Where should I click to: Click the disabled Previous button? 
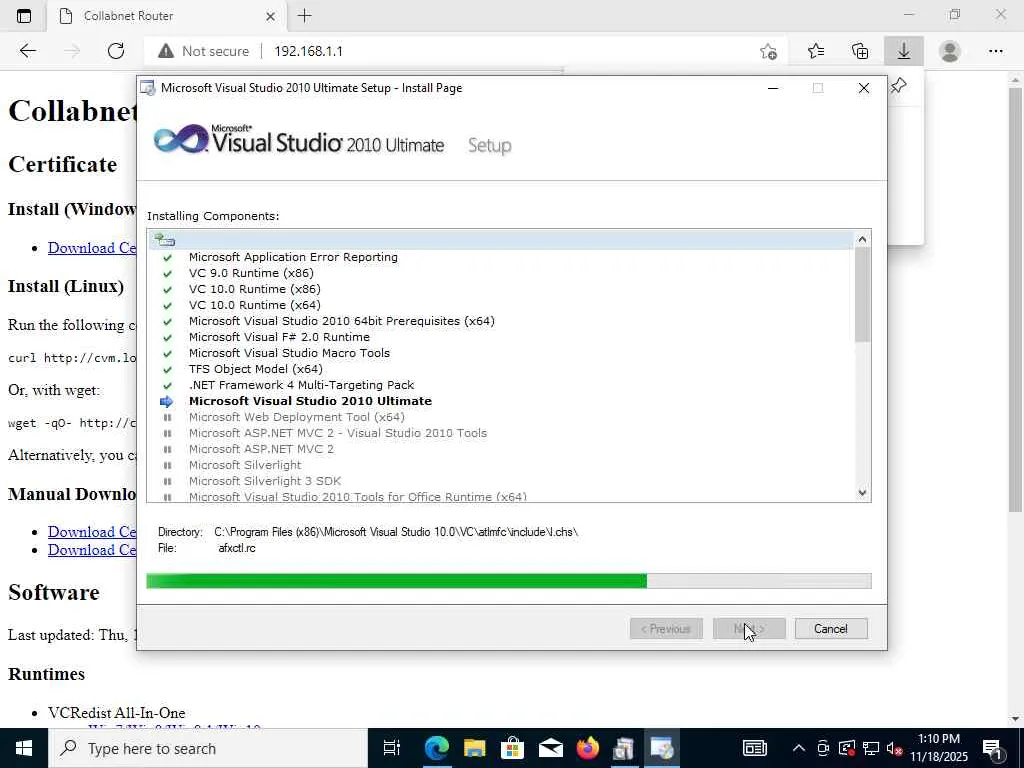click(x=666, y=628)
